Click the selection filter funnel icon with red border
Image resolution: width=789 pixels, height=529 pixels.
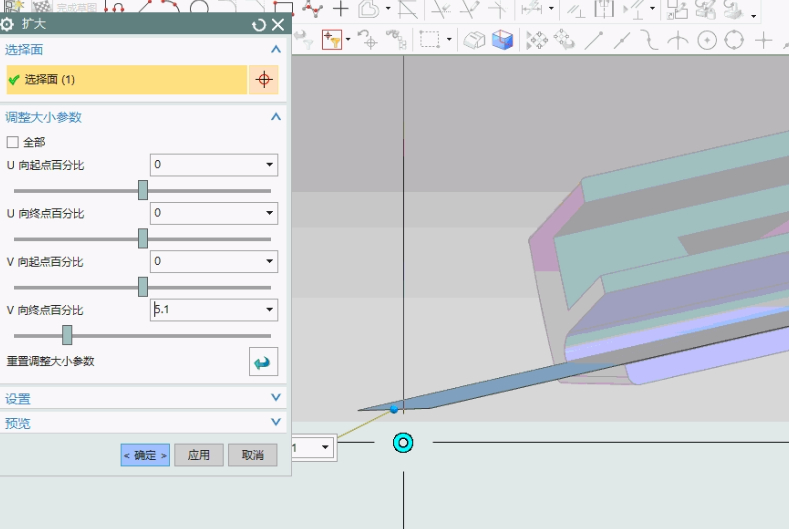tap(332, 40)
